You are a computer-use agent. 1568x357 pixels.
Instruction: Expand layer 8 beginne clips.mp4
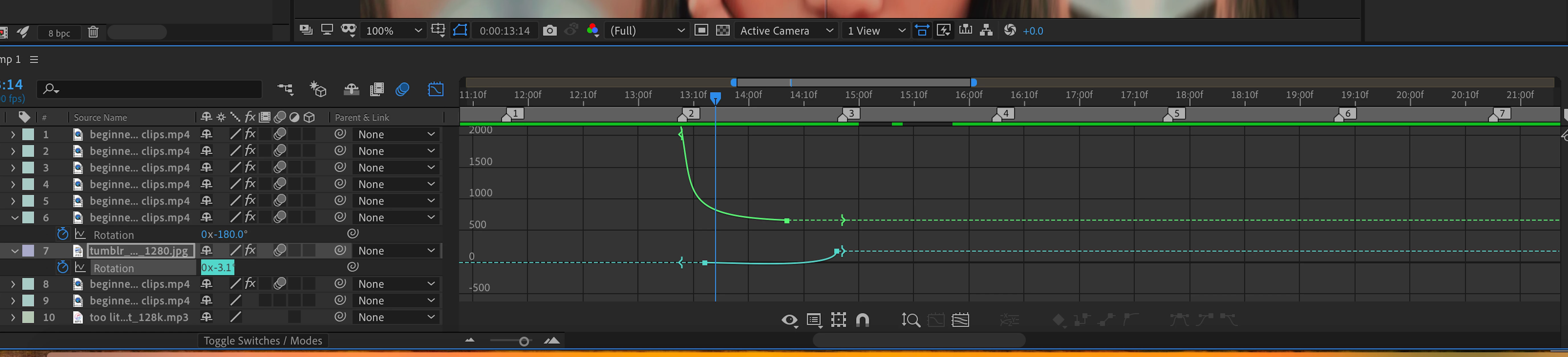pos(13,284)
